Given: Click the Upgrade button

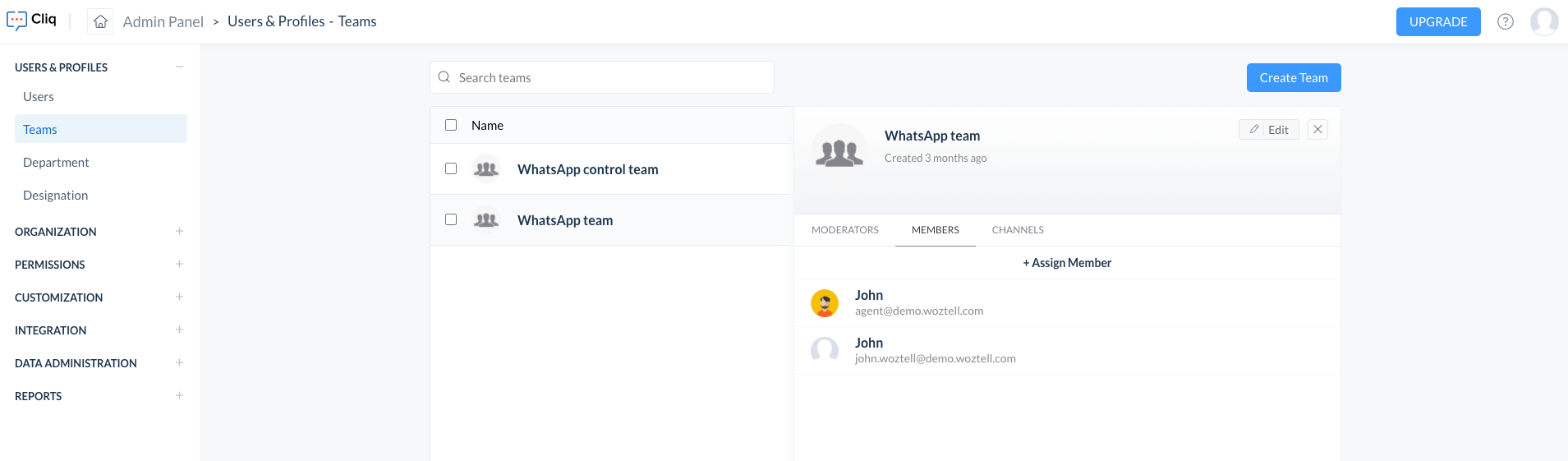Looking at the screenshot, I should click(x=1438, y=21).
